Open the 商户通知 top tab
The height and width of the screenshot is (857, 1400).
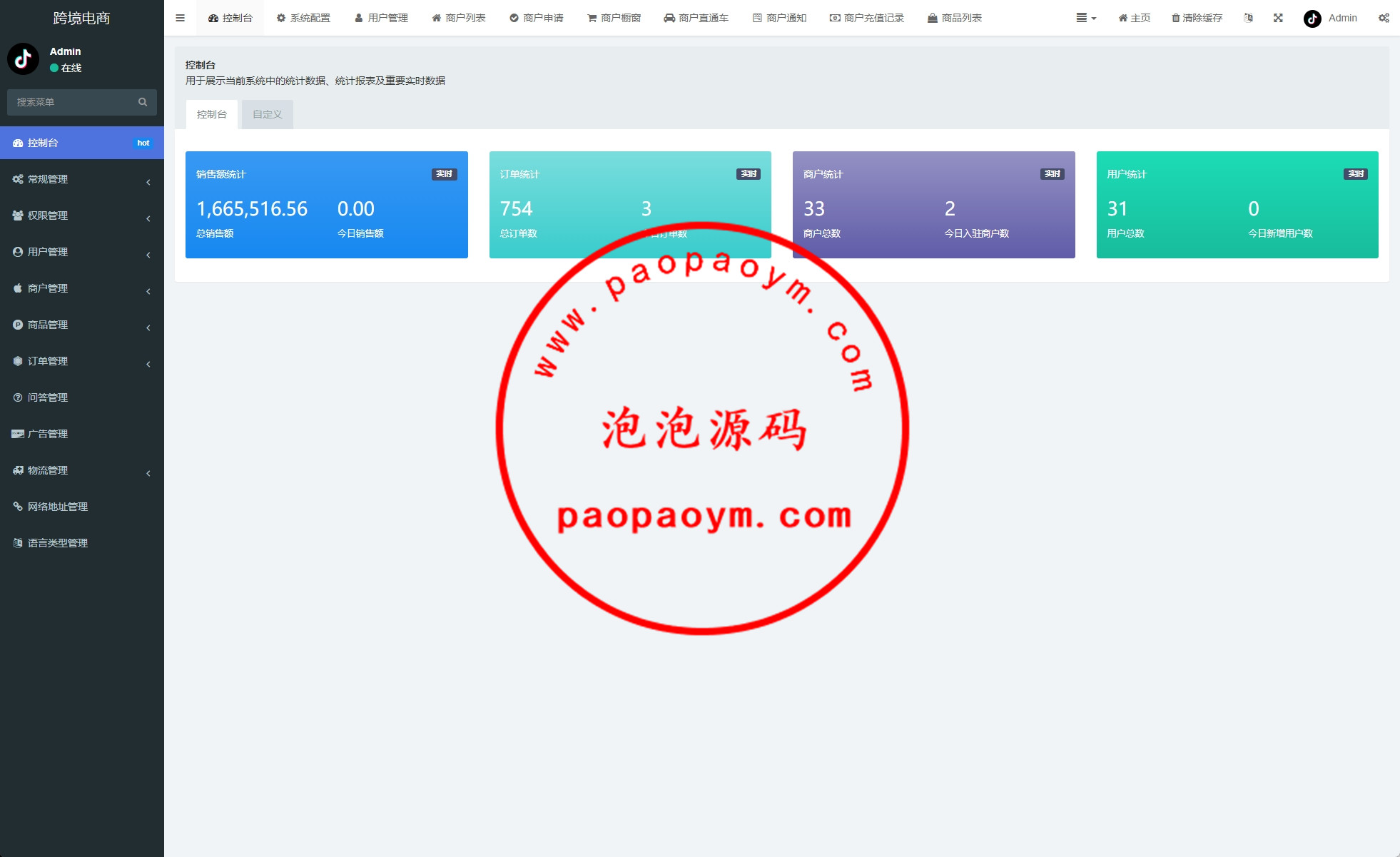pyautogui.click(x=779, y=18)
